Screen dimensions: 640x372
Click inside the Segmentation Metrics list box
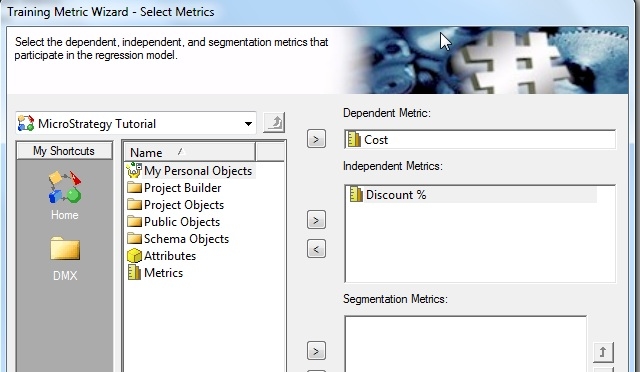(465, 344)
